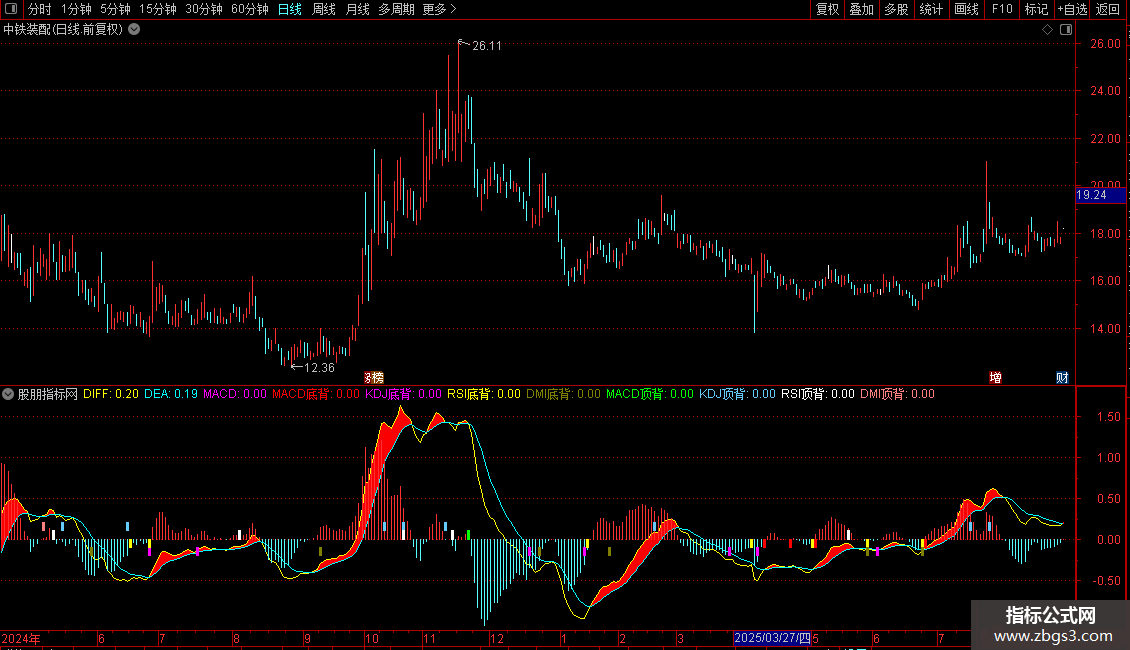1130x650 pixels.
Task: Open F10 company info
Action: (1002, 9)
